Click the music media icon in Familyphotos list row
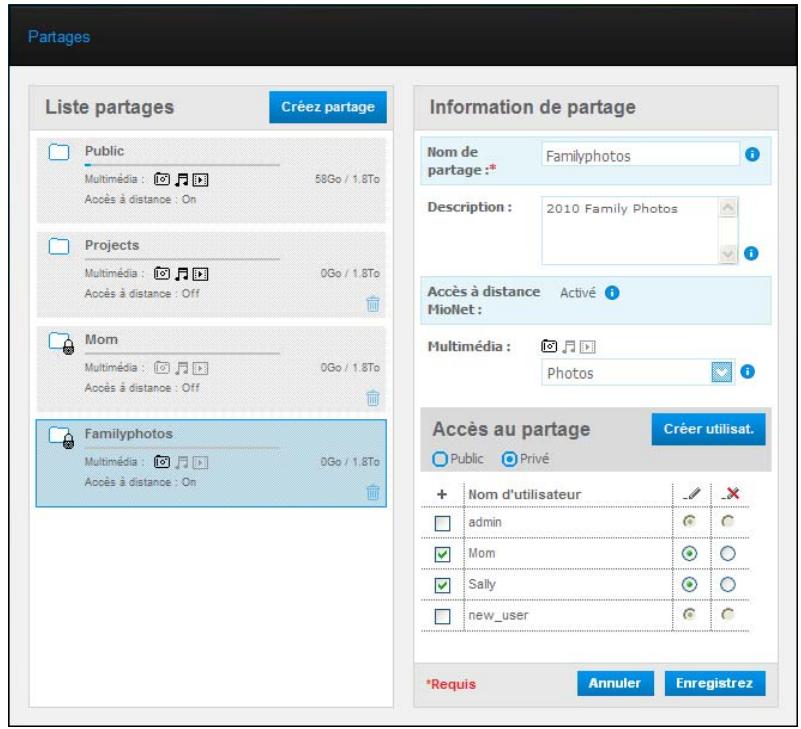Screen dimensions: 801x729 point(181,462)
